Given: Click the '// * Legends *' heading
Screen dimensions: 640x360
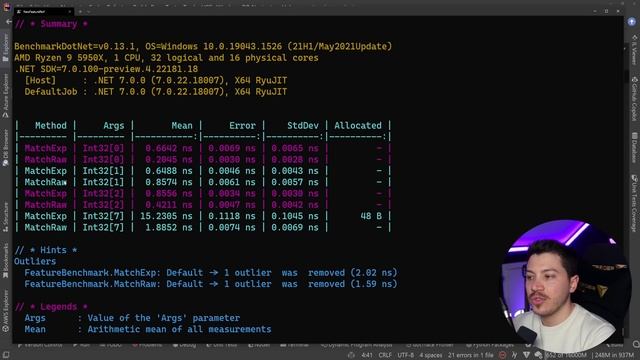Looking at the screenshot, I should (x=51, y=307).
